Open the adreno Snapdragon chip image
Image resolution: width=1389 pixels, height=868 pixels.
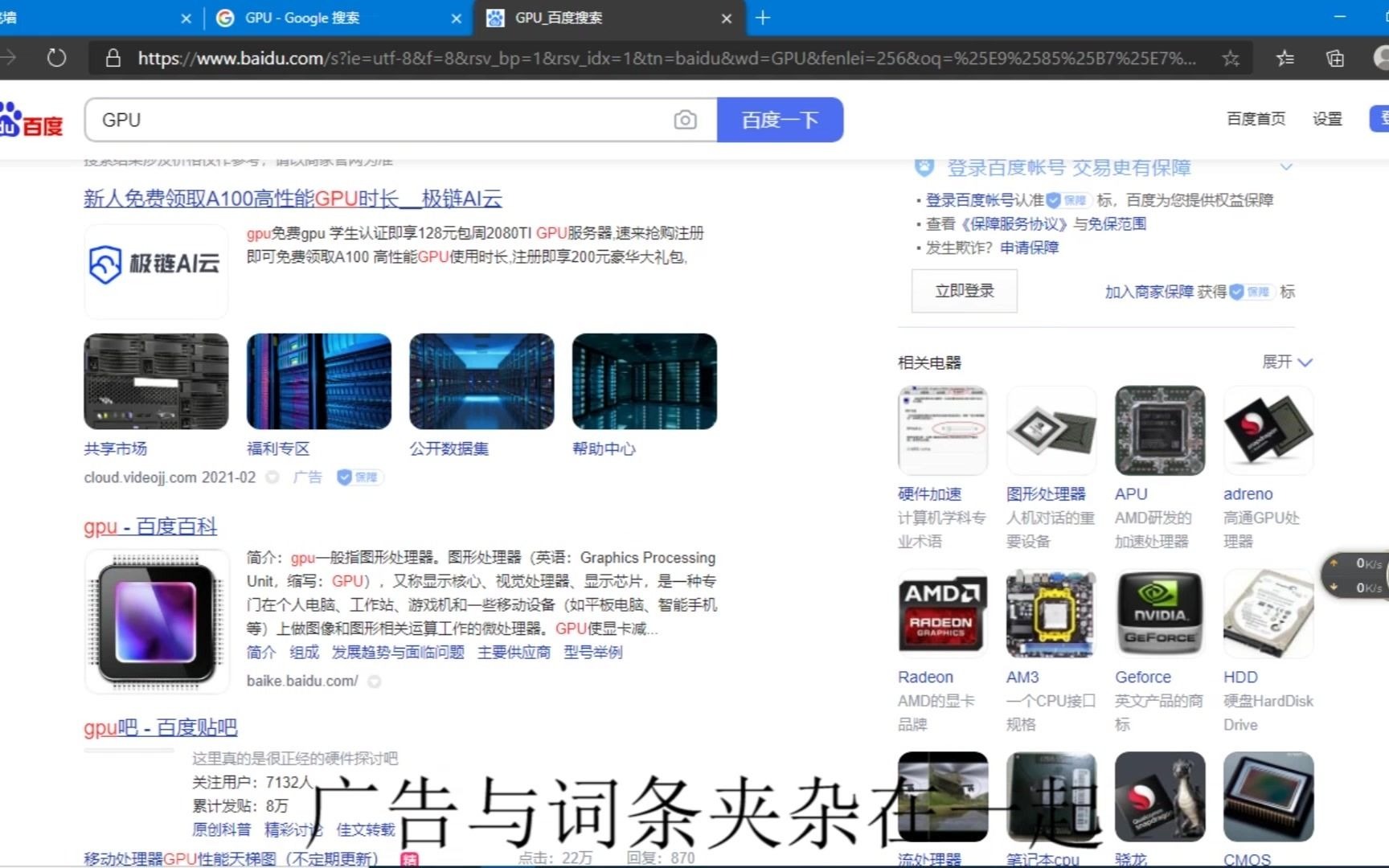[x=1268, y=431]
